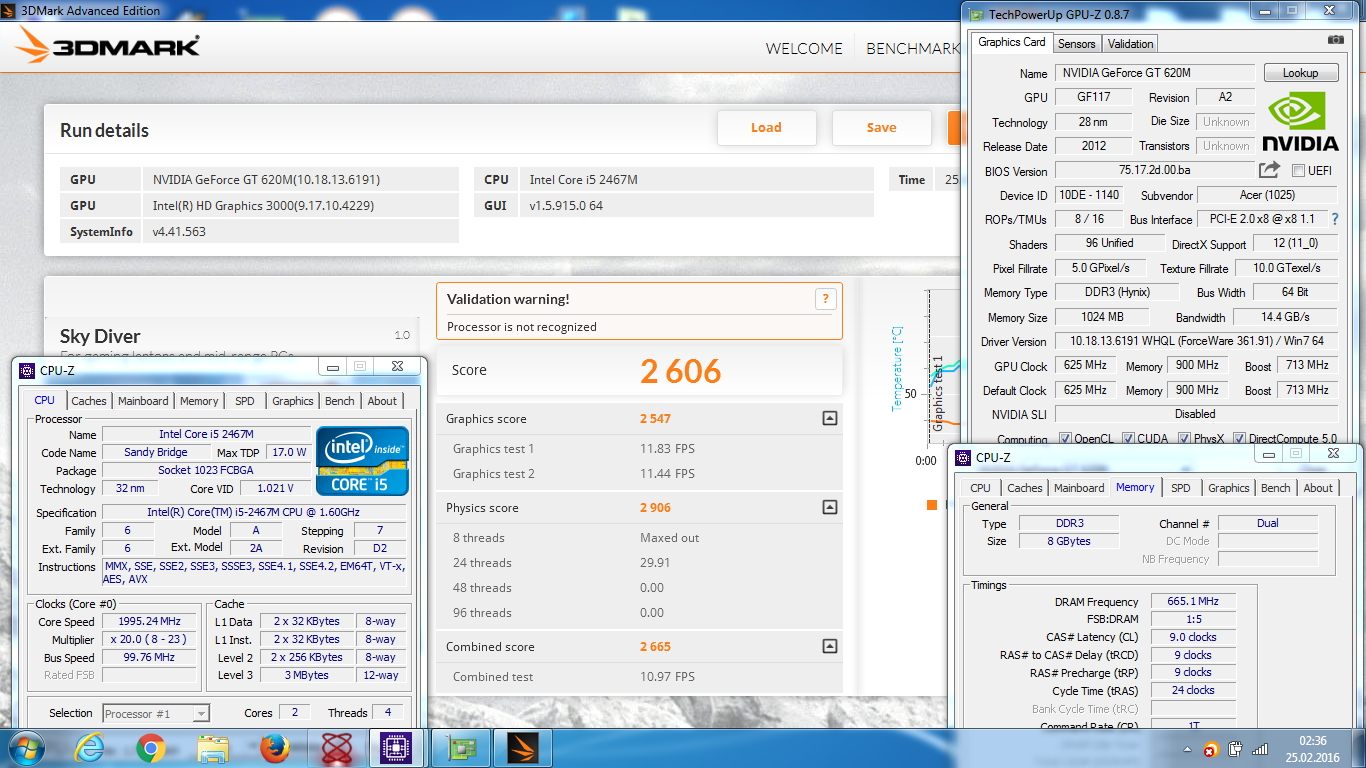Launch Firefox from the taskbar
This screenshot has width=1366, height=768.
click(274, 748)
